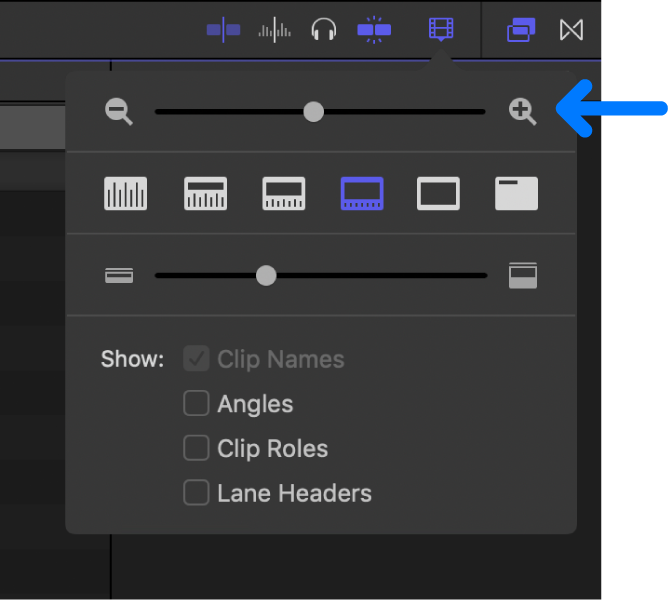Screen dimensions: 670x601
Task: Click the zoom in magnifier icon
Action: [522, 112]
